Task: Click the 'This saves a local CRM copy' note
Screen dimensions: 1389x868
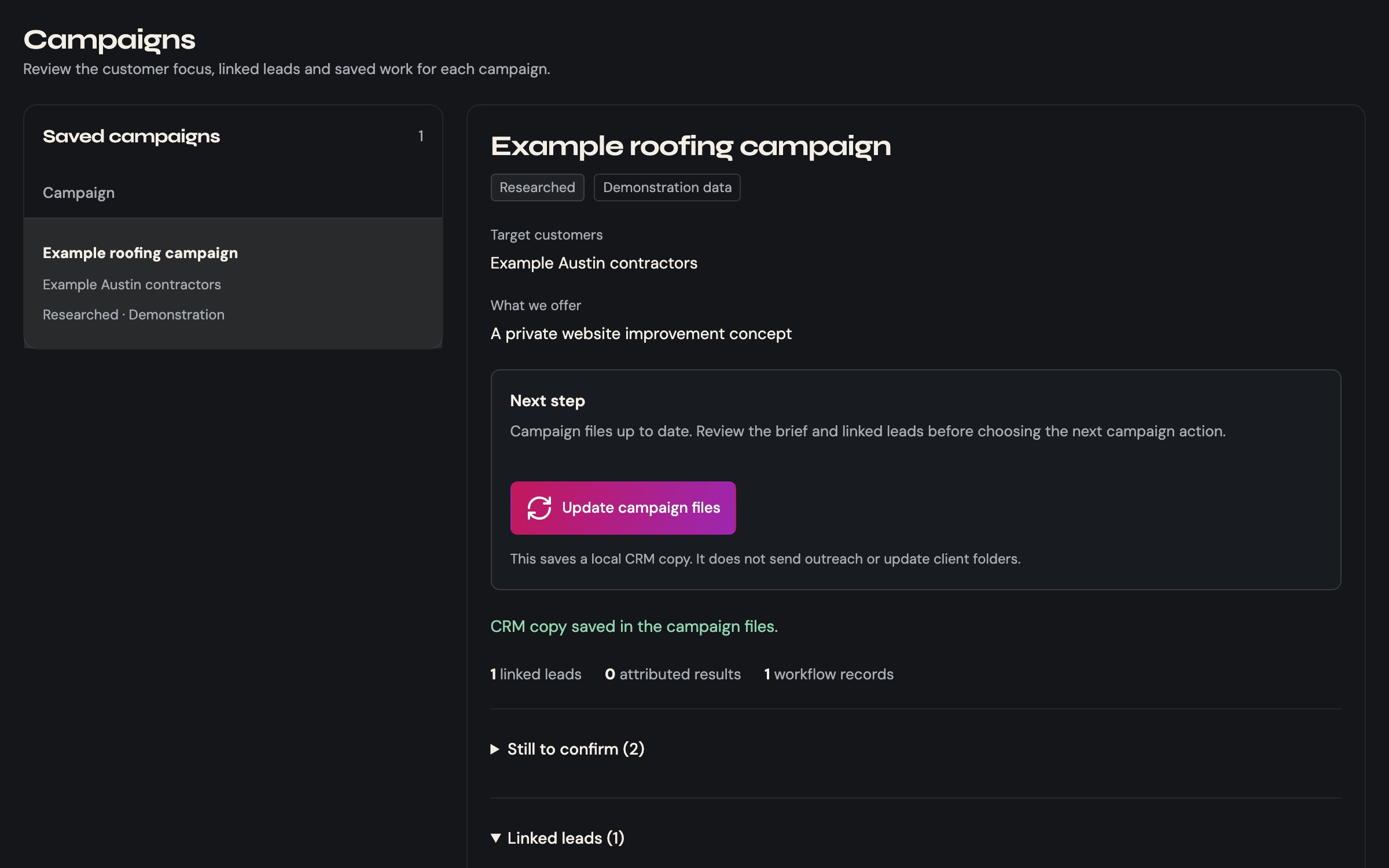Action: tap(765, 559)
